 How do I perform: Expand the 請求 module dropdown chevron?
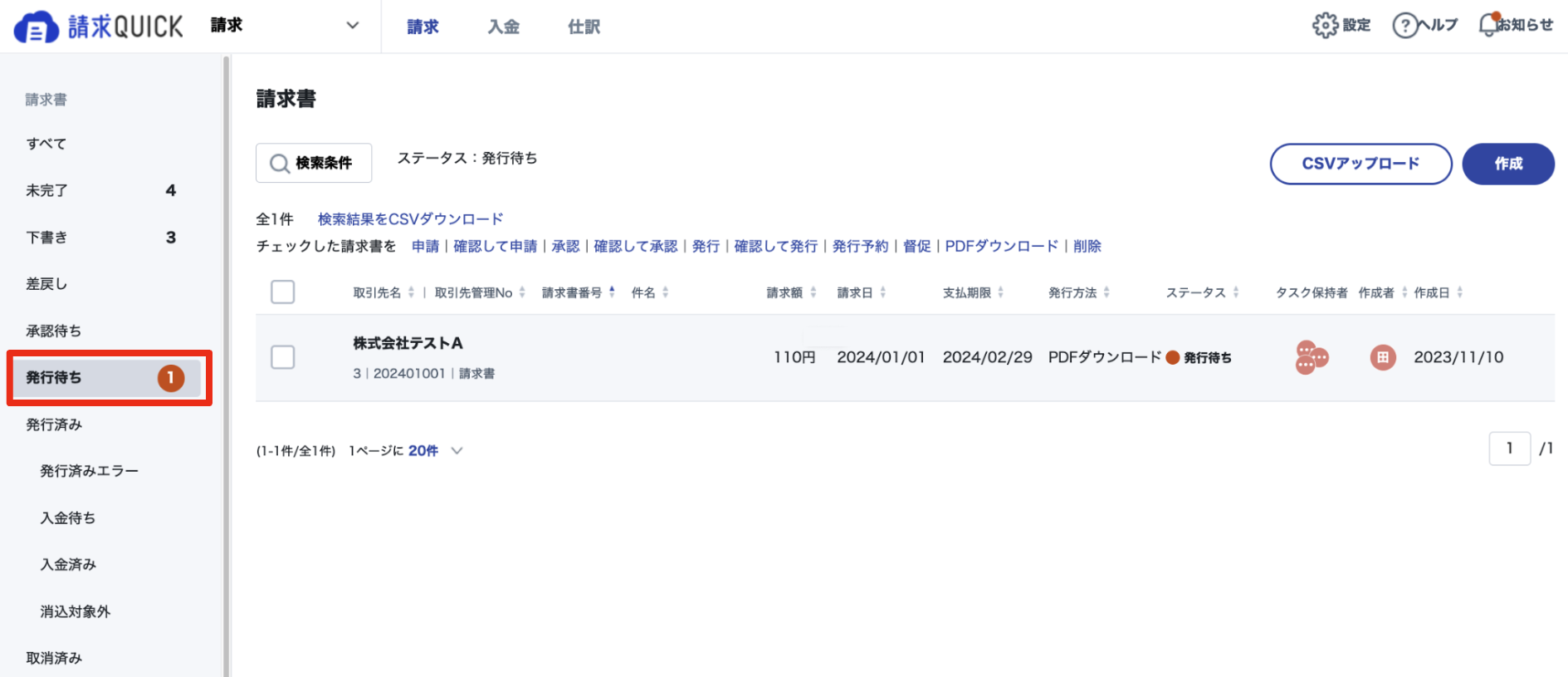[353, 26]
